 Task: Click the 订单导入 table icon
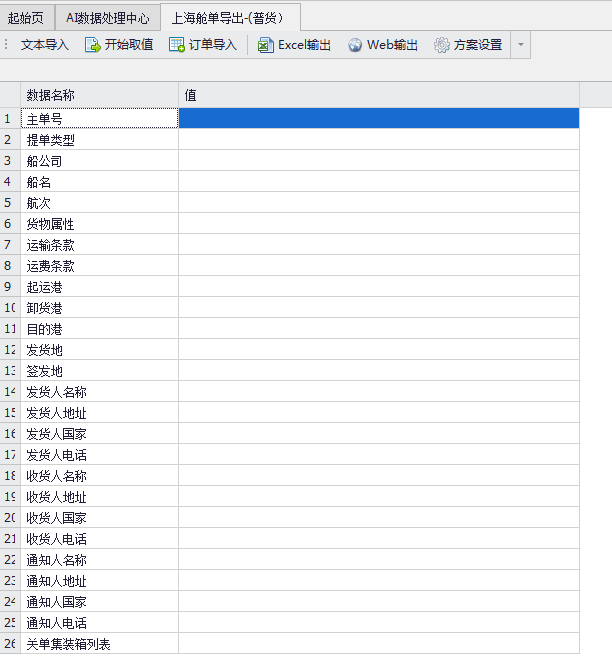pos(177,45)
